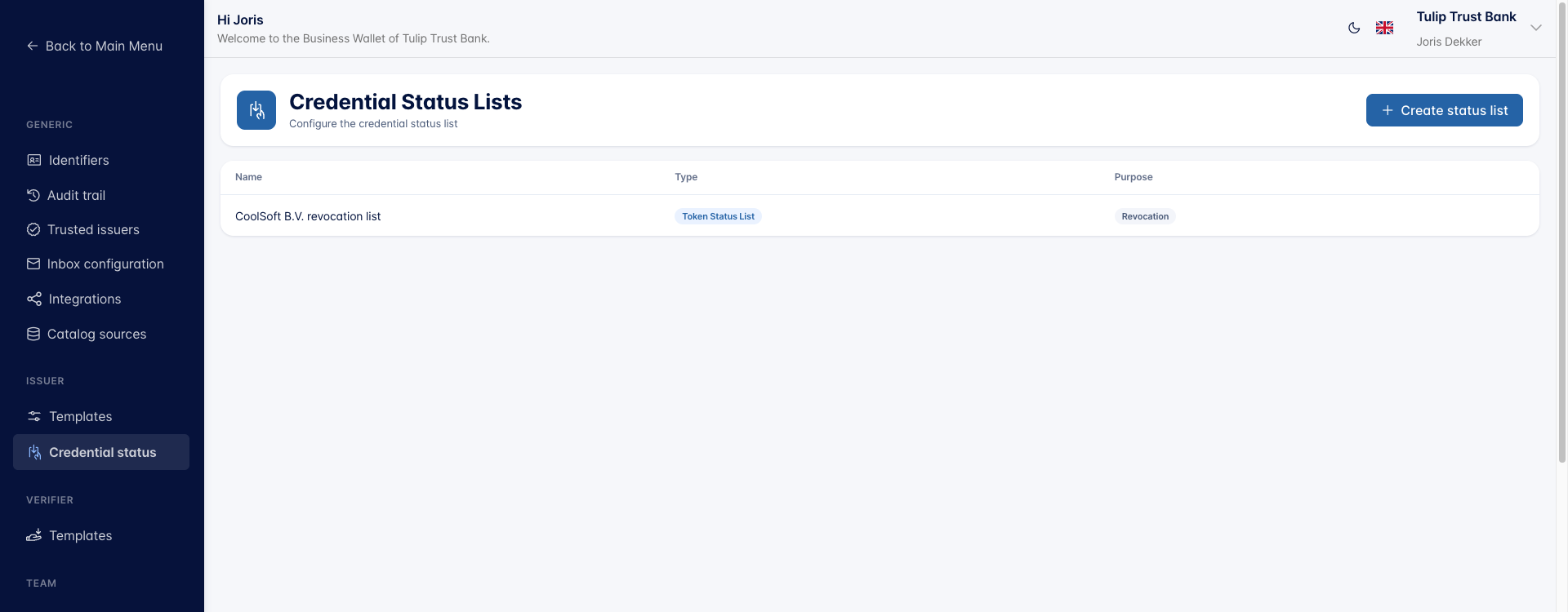Click the Token Status List type badge
The height and width of the screenshot is (612, 1568).
[x=718, y=216]
